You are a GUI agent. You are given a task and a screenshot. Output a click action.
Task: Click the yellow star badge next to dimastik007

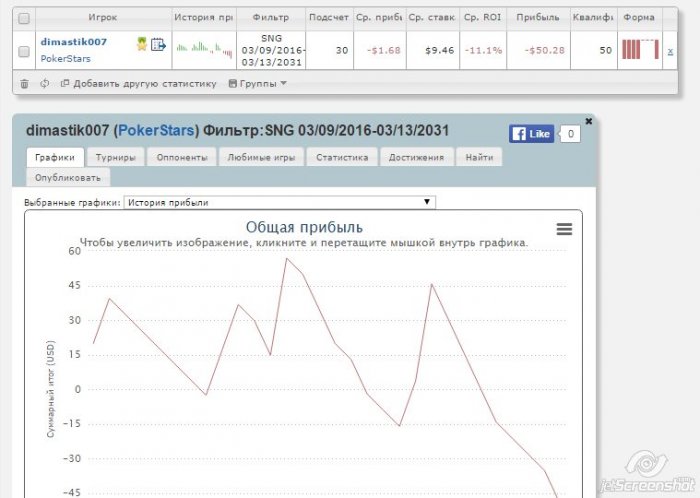click(x=142, y=44)
